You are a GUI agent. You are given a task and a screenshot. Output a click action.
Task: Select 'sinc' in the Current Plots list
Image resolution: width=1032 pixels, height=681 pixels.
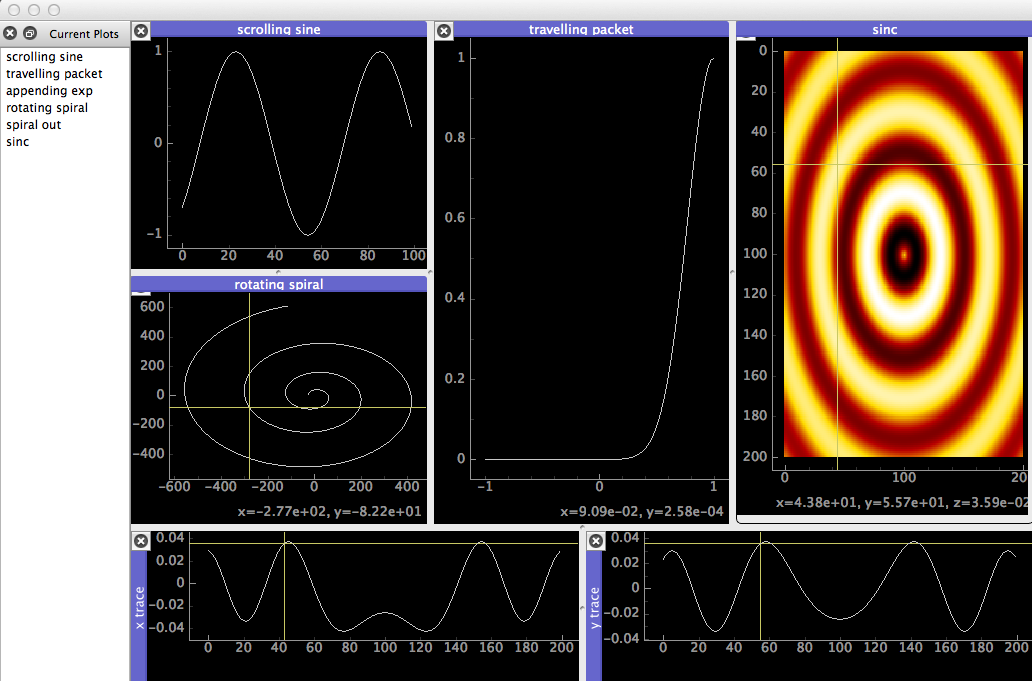18,142
